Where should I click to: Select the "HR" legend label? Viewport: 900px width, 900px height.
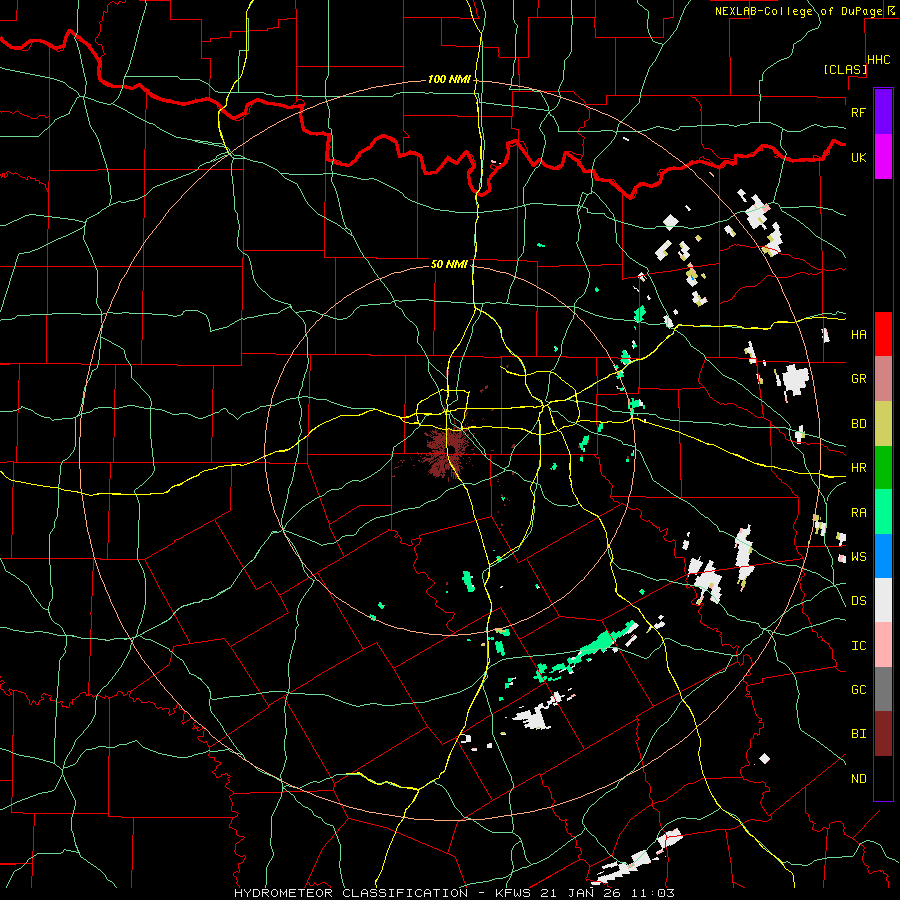tap(858, 468)
